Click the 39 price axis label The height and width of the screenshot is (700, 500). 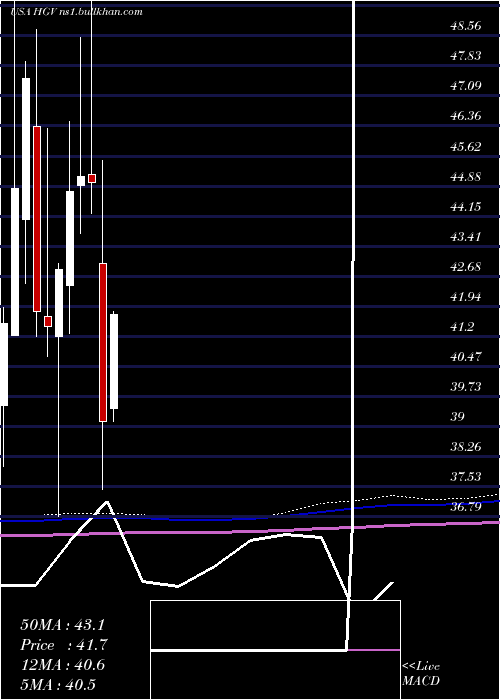458,417
